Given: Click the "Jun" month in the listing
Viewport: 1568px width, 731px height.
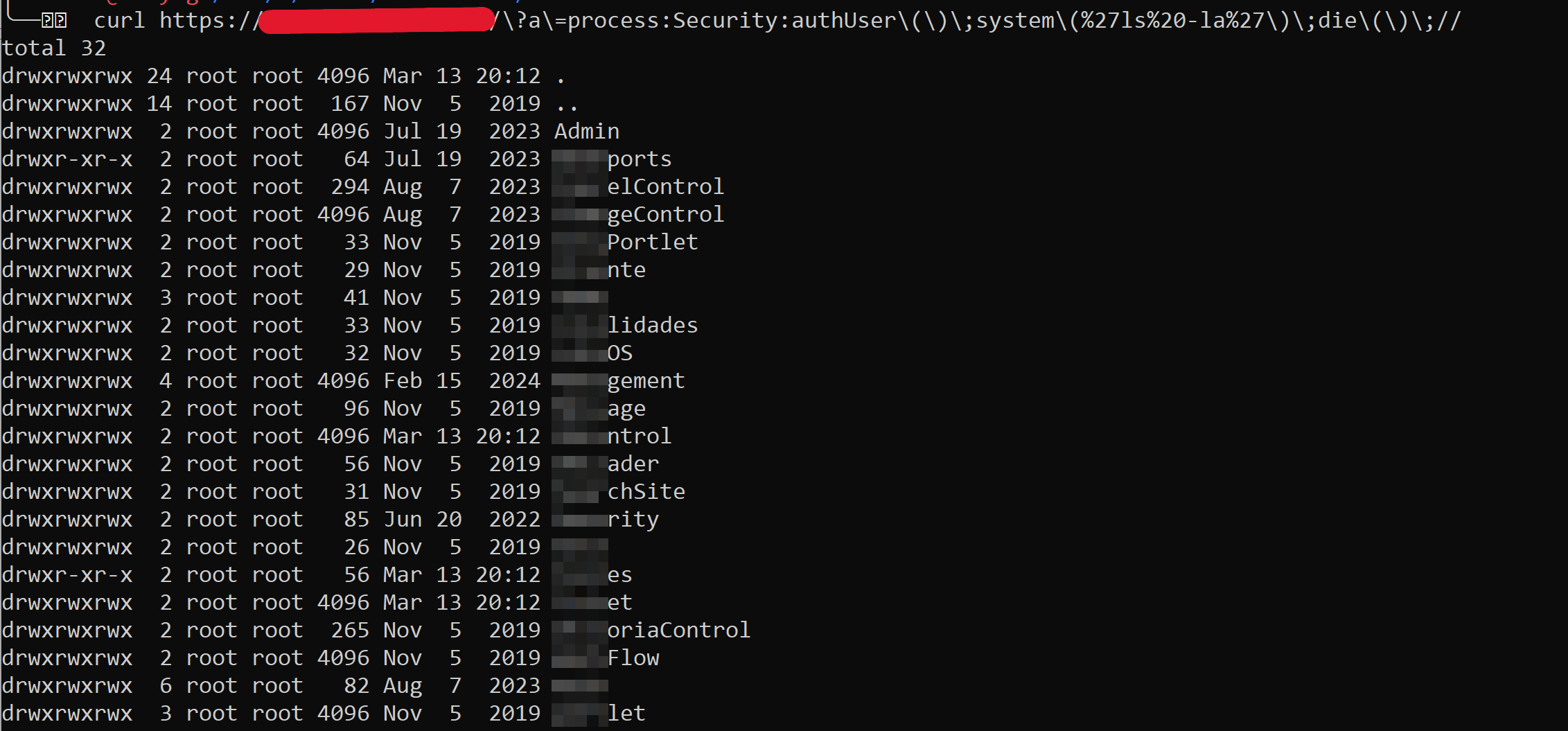Looking at the screenshot, I should coord(403,520).
